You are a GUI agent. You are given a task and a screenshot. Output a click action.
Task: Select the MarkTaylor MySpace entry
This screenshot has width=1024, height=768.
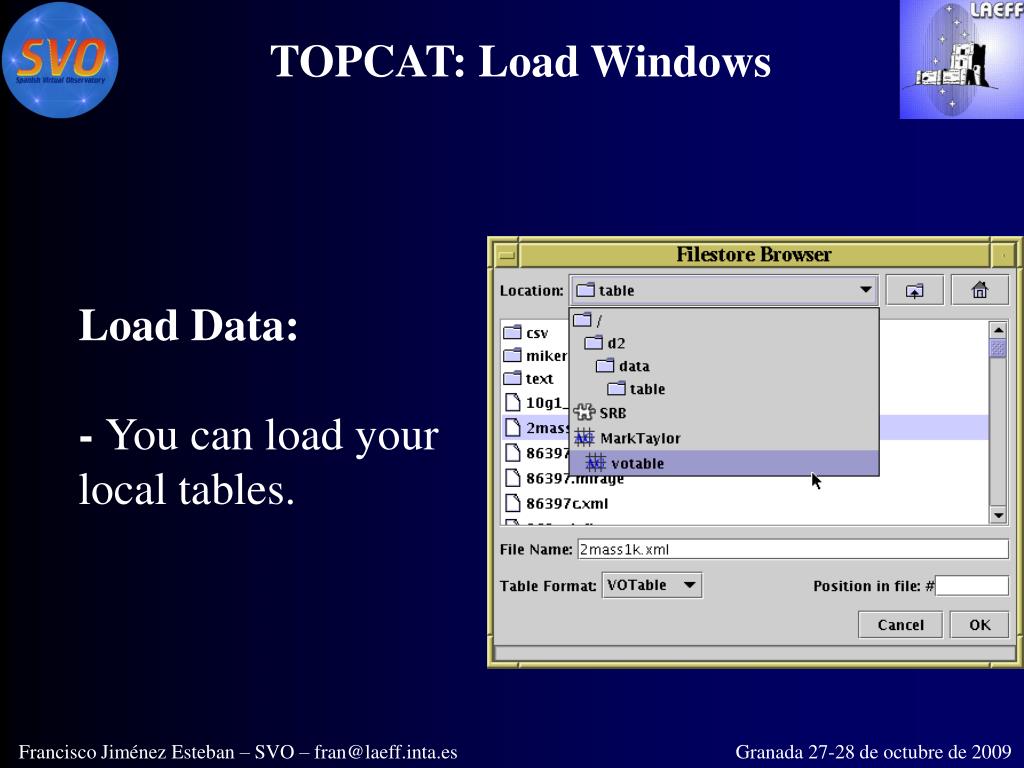click(724, 438)
